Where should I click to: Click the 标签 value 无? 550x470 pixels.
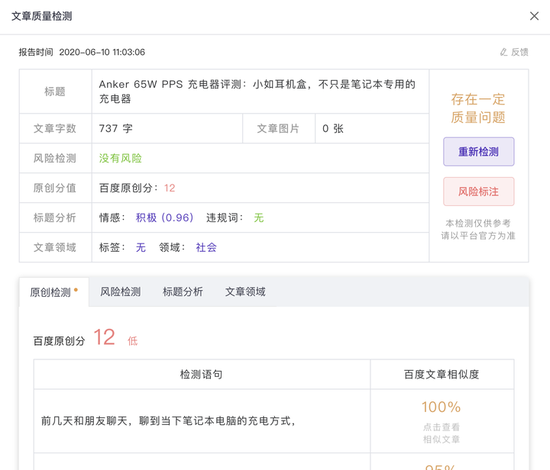tap(141, 248)
